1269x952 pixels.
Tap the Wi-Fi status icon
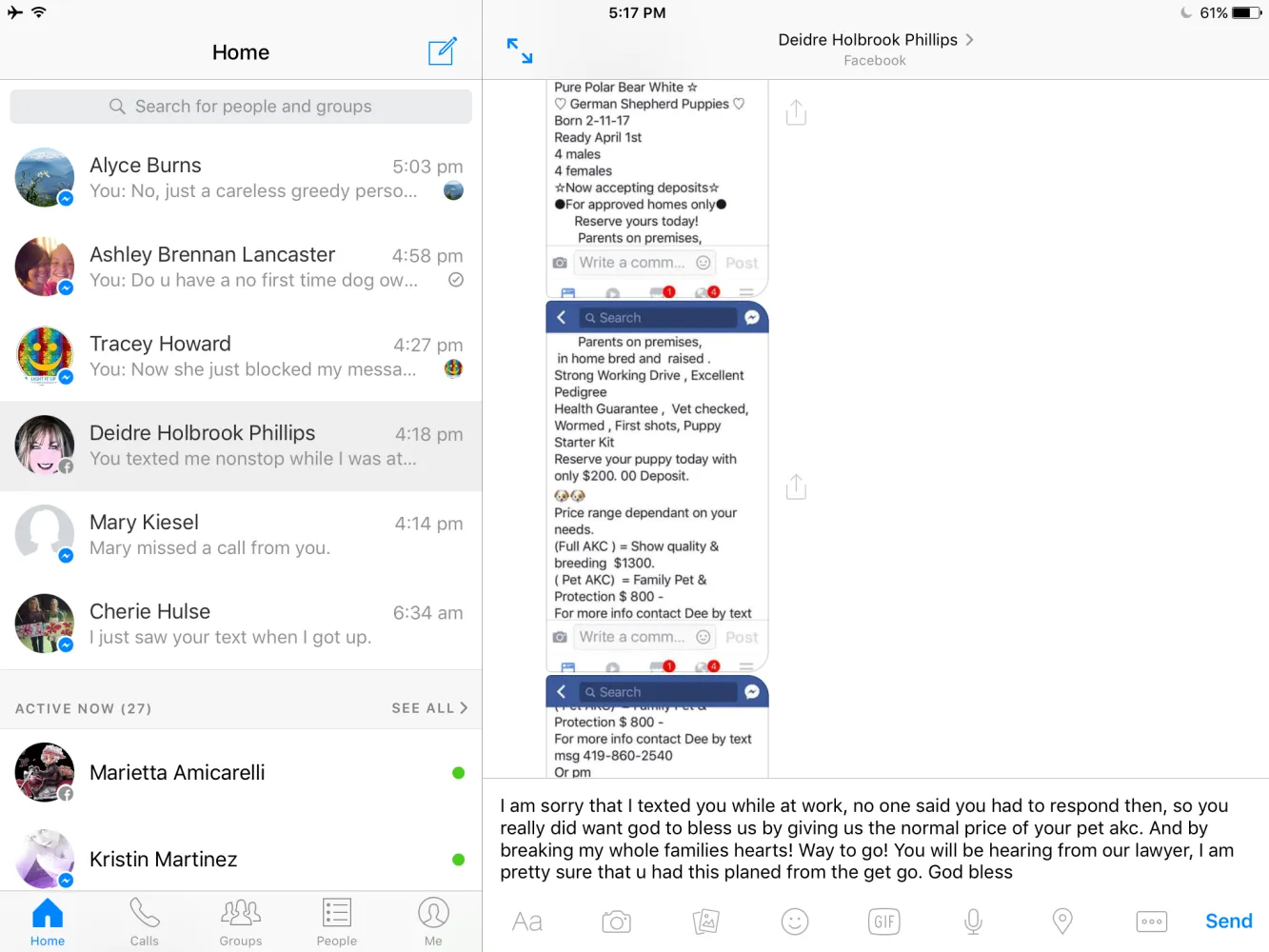pyautogui.click(x=39, y=12)
